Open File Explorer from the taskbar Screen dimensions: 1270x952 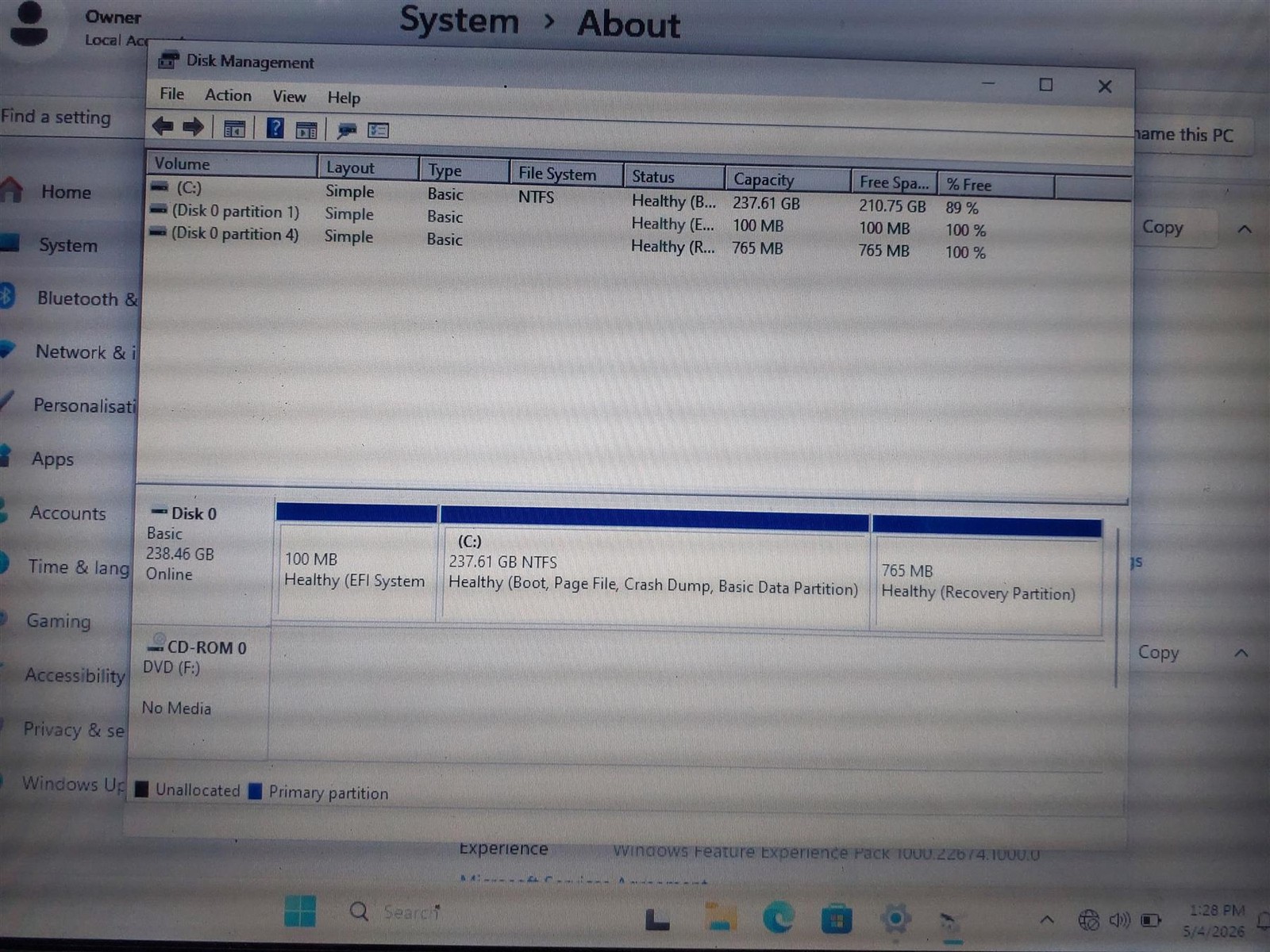[721, 917]
